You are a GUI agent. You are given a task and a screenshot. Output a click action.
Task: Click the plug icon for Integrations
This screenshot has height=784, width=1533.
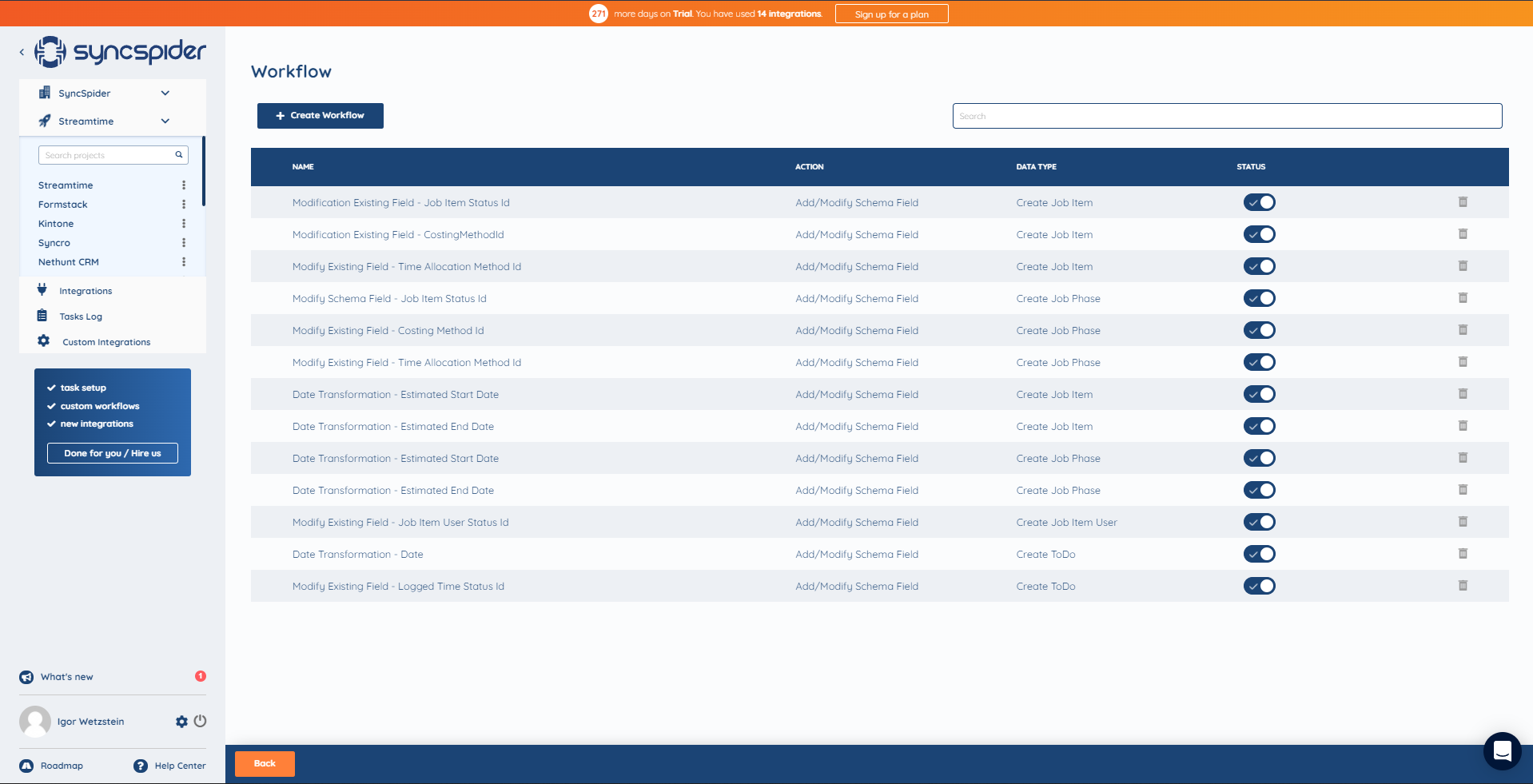pyautogui.click(x=42, y=289)
